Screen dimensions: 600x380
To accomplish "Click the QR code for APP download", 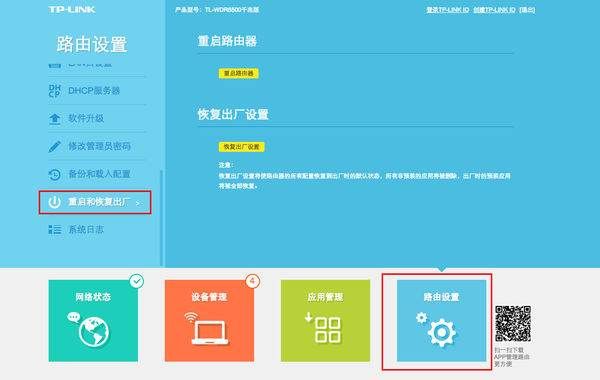I will (513, 324).
